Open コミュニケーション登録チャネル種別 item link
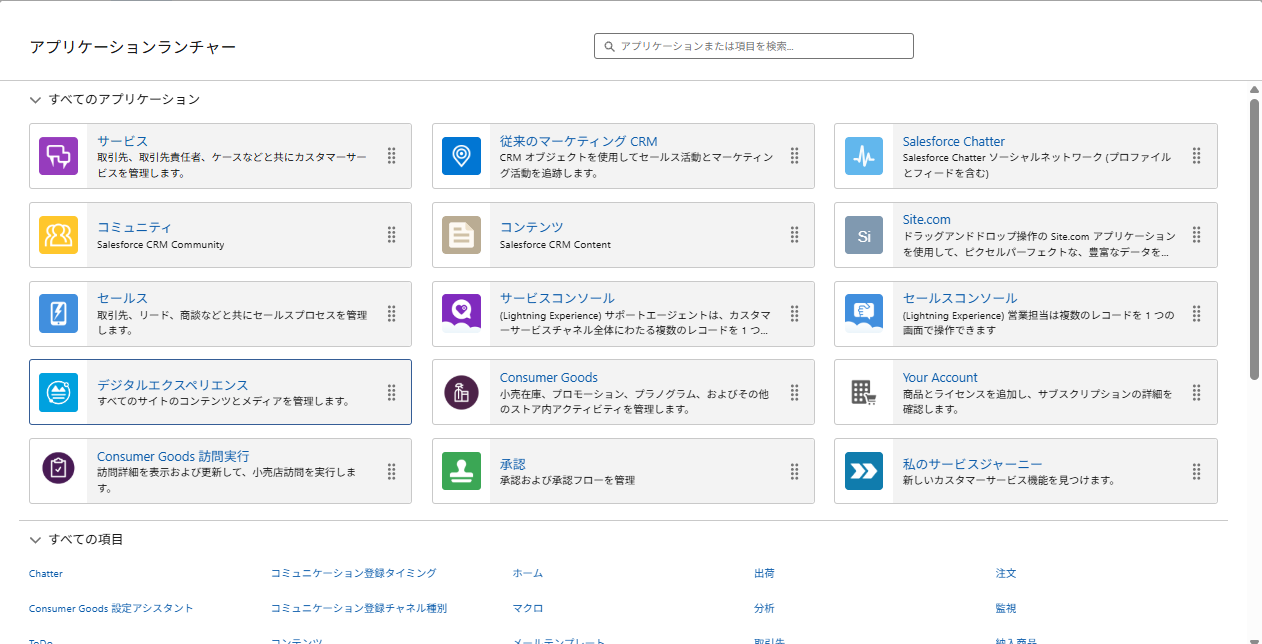 359,607
